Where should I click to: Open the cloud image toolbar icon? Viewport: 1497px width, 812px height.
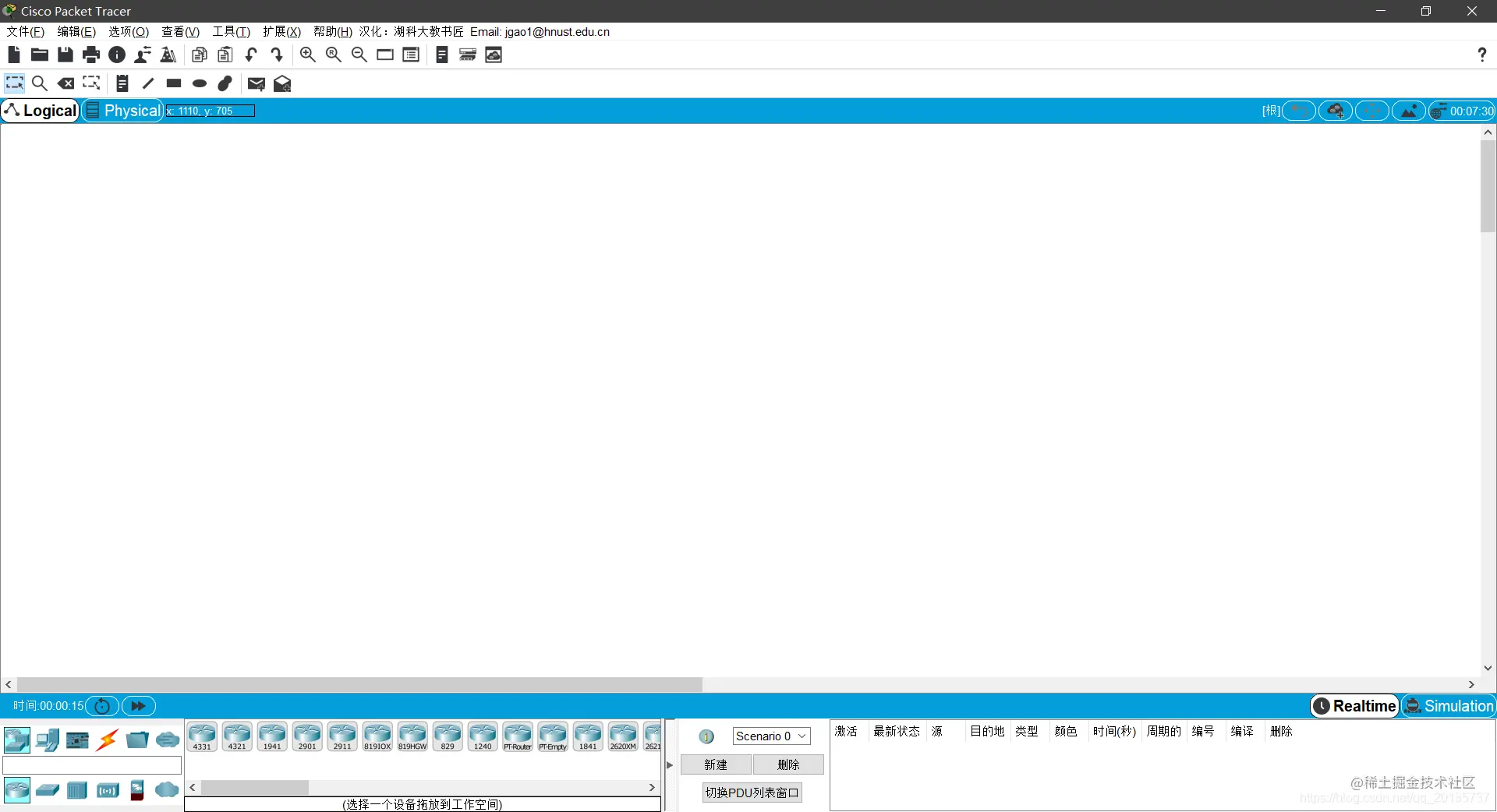494,55
